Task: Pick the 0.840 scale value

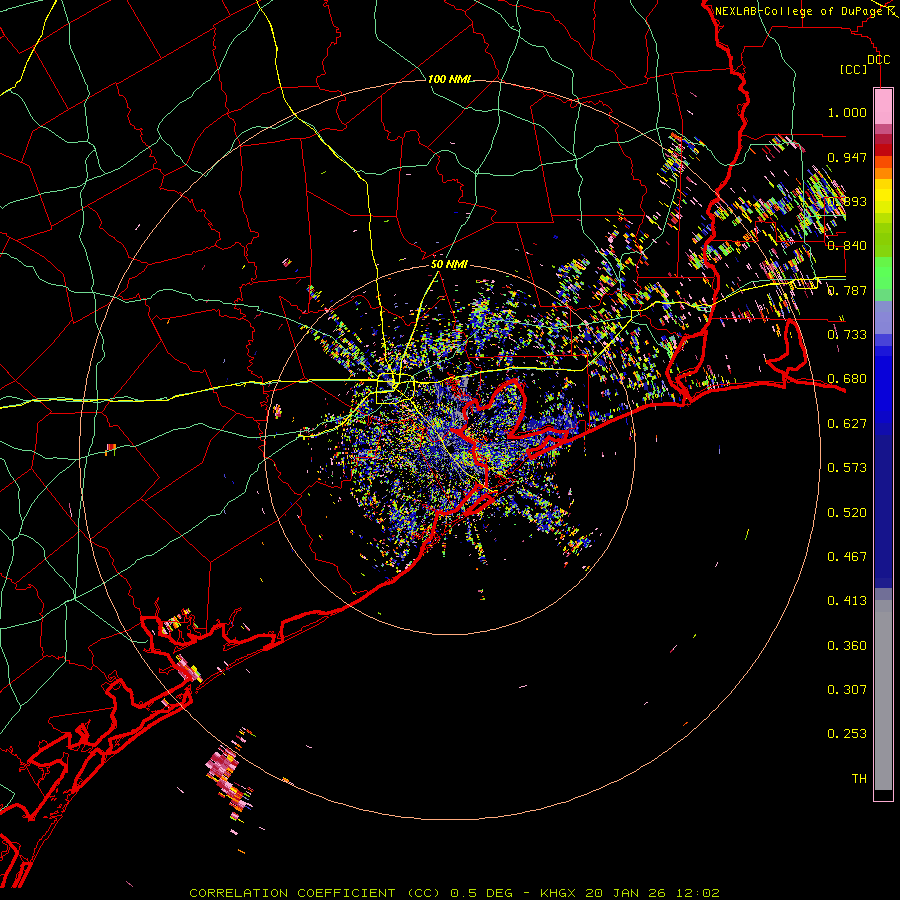Action: coord(847,246)
